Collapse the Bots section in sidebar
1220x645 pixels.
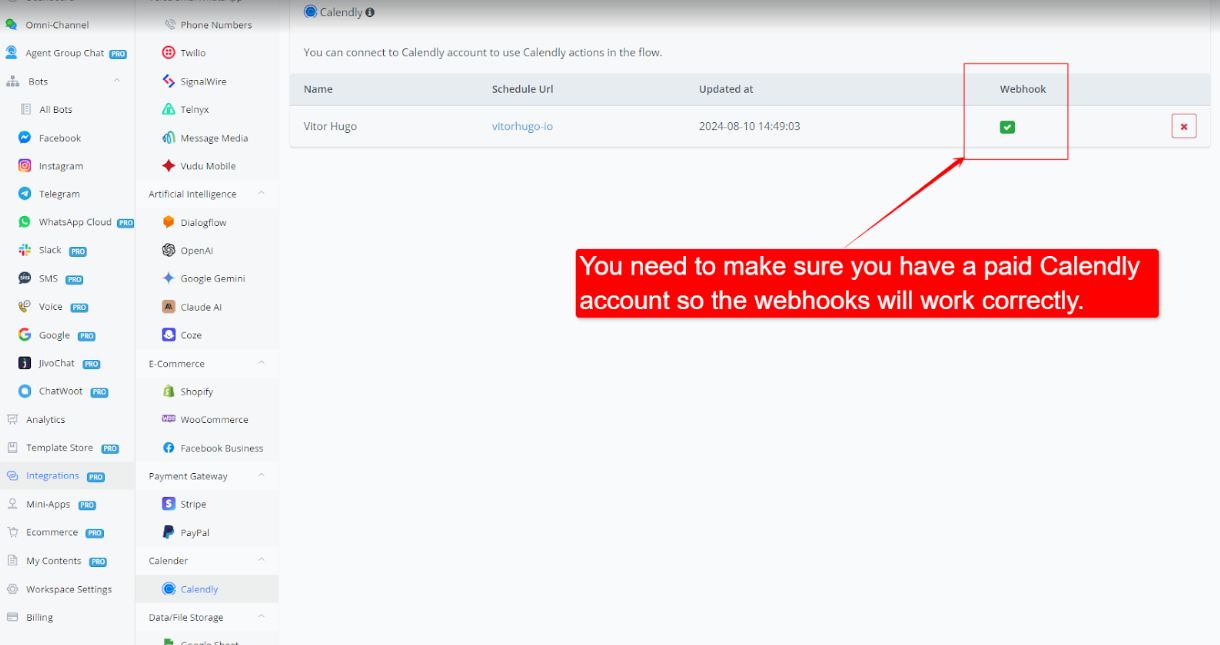(117, 81)
